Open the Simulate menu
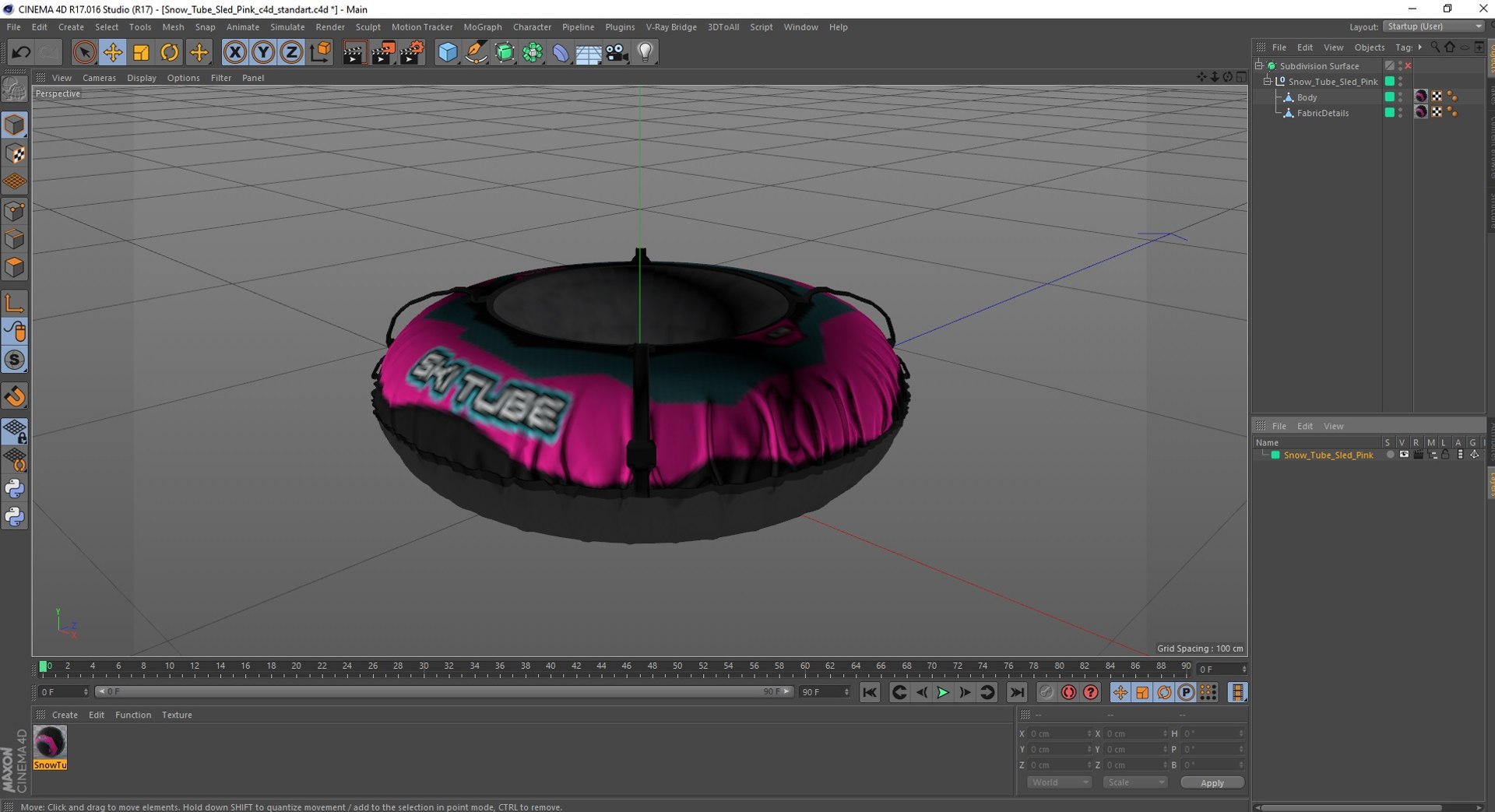 coord(287,27)
